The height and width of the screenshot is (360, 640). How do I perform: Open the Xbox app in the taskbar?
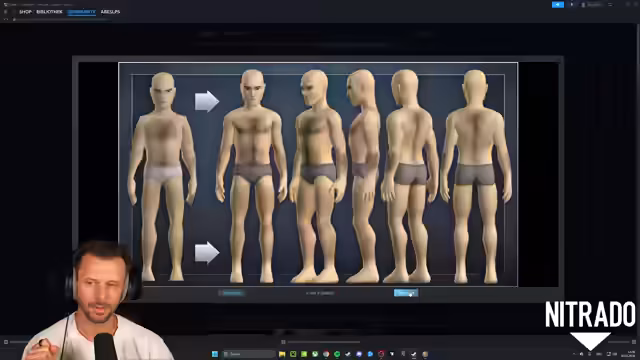tap(315, 354)
